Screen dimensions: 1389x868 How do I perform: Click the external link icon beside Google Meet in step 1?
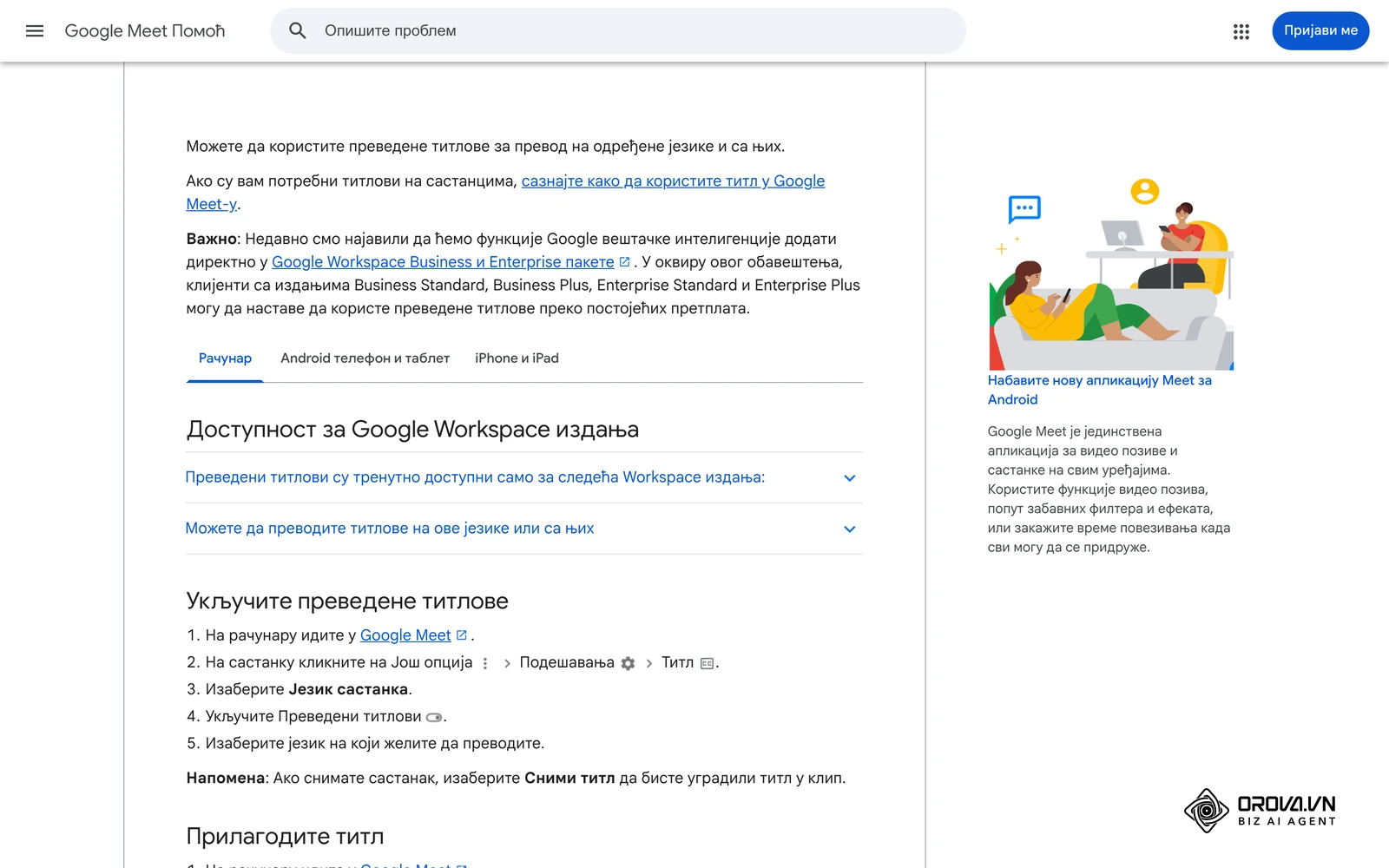462,635
